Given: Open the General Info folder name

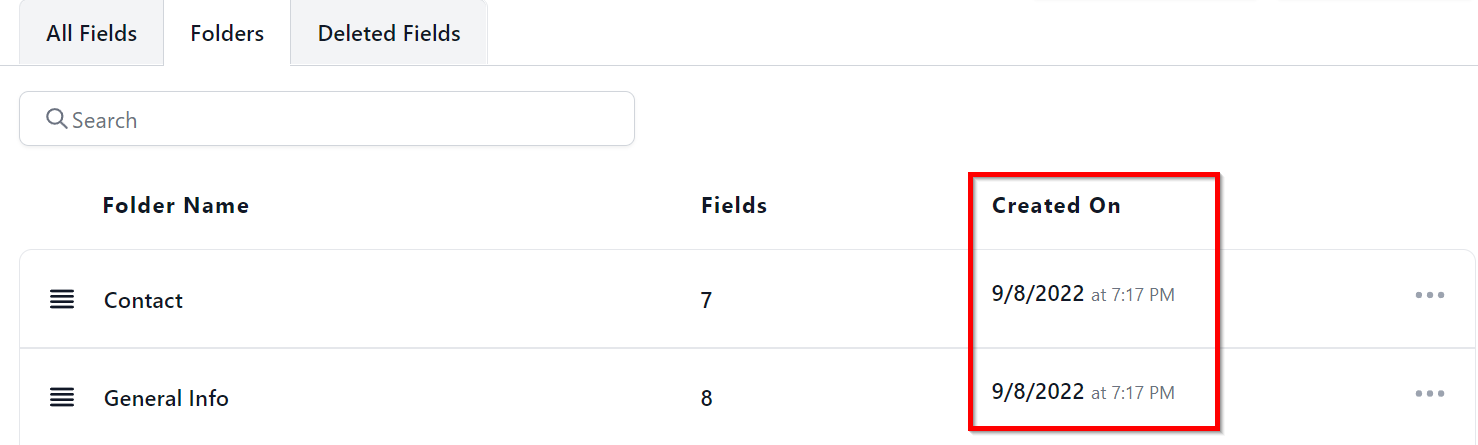Looking at the screenshot, I should [x=166, y=398].
